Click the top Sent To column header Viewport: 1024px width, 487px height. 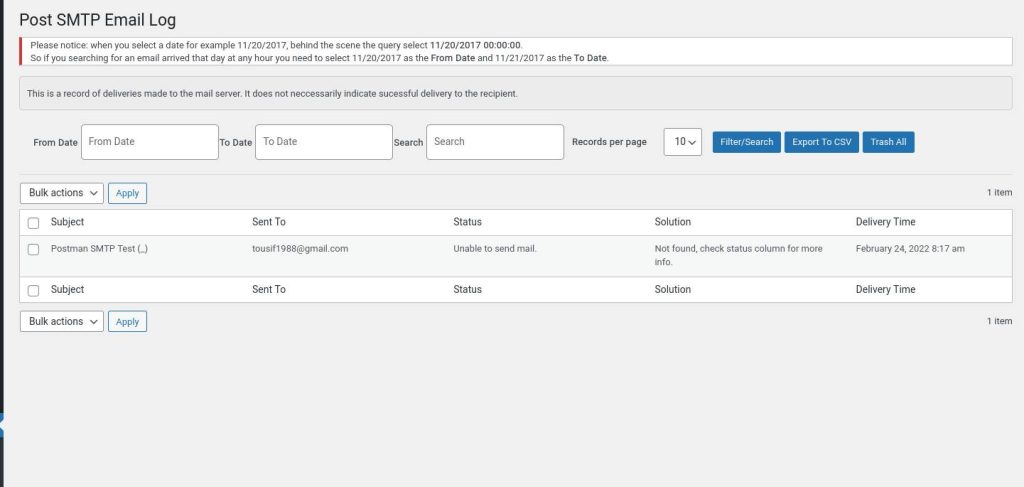268,222
